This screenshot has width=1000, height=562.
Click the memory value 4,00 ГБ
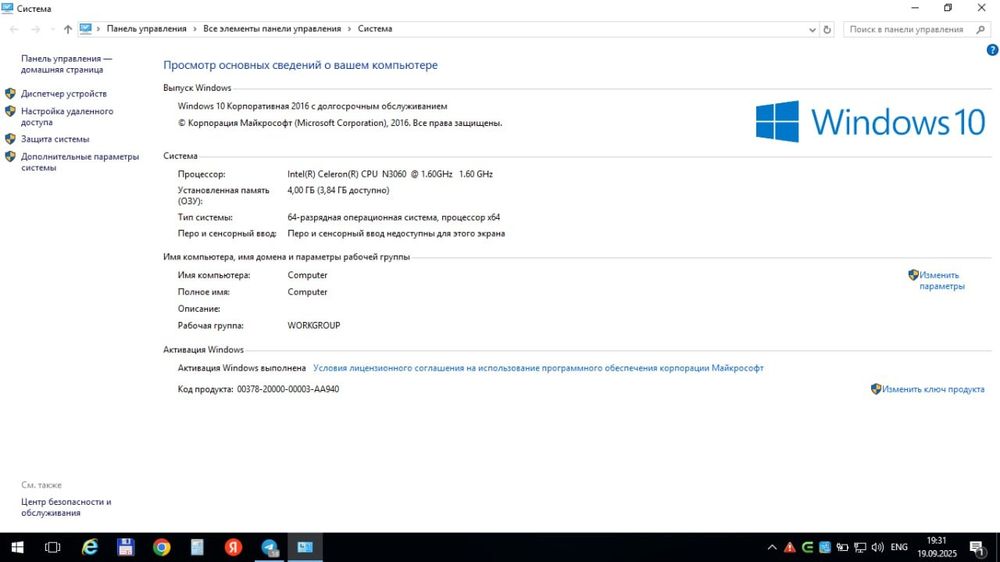click(338, 190)
